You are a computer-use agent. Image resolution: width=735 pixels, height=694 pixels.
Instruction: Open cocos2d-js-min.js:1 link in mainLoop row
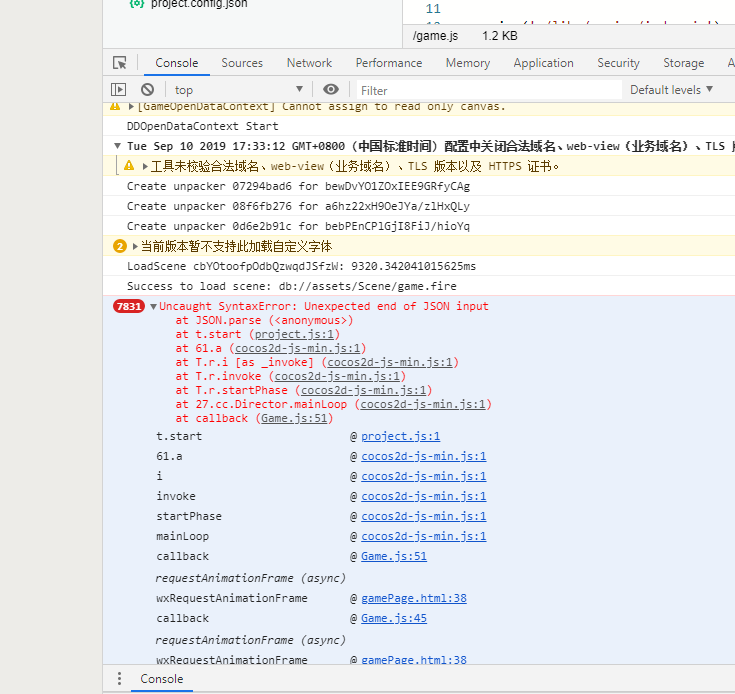[423, 537]
